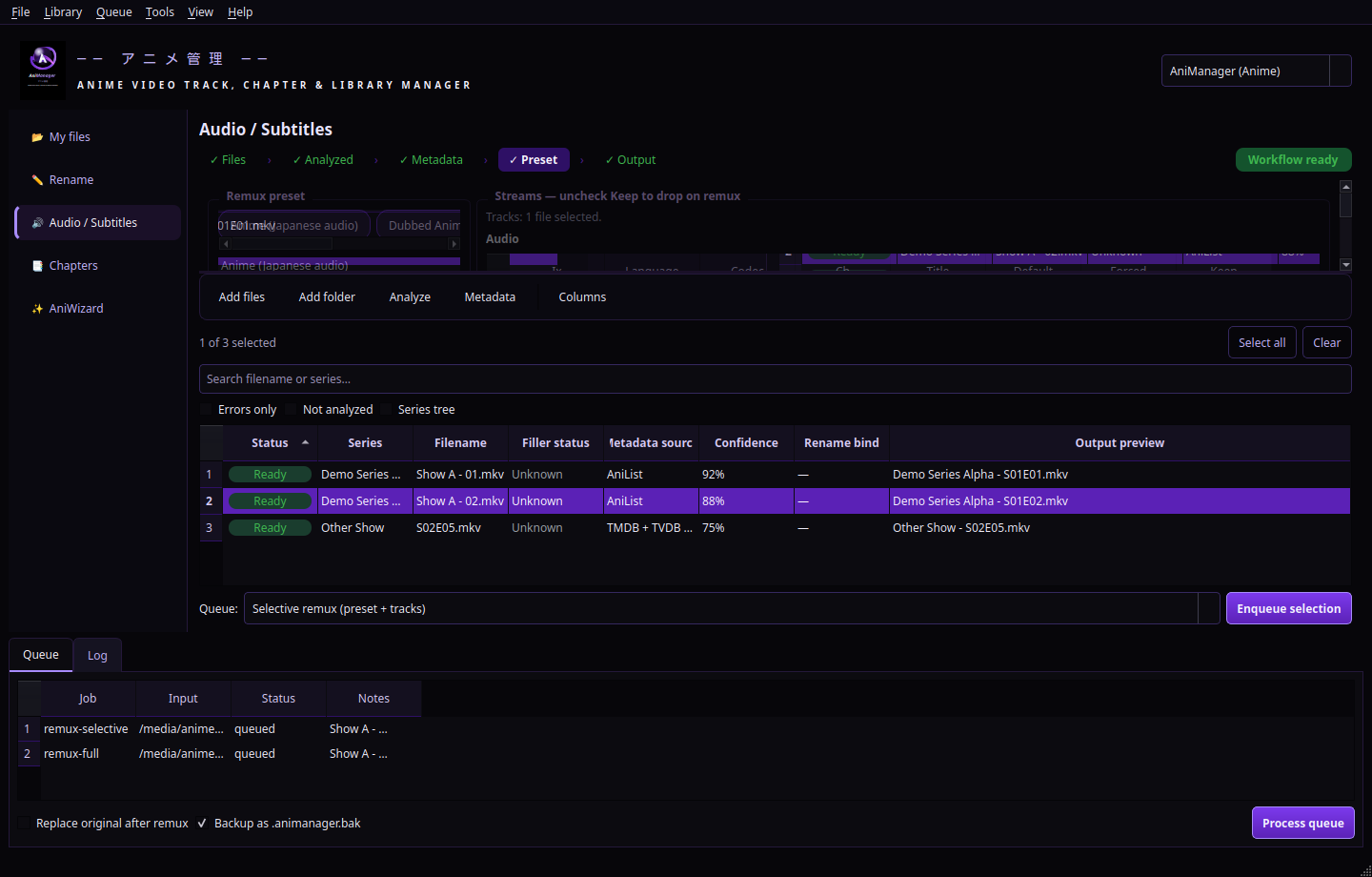Select the remux-selective queue job
The width and height of the screenshot is (1372, 877).
(86, 729)
